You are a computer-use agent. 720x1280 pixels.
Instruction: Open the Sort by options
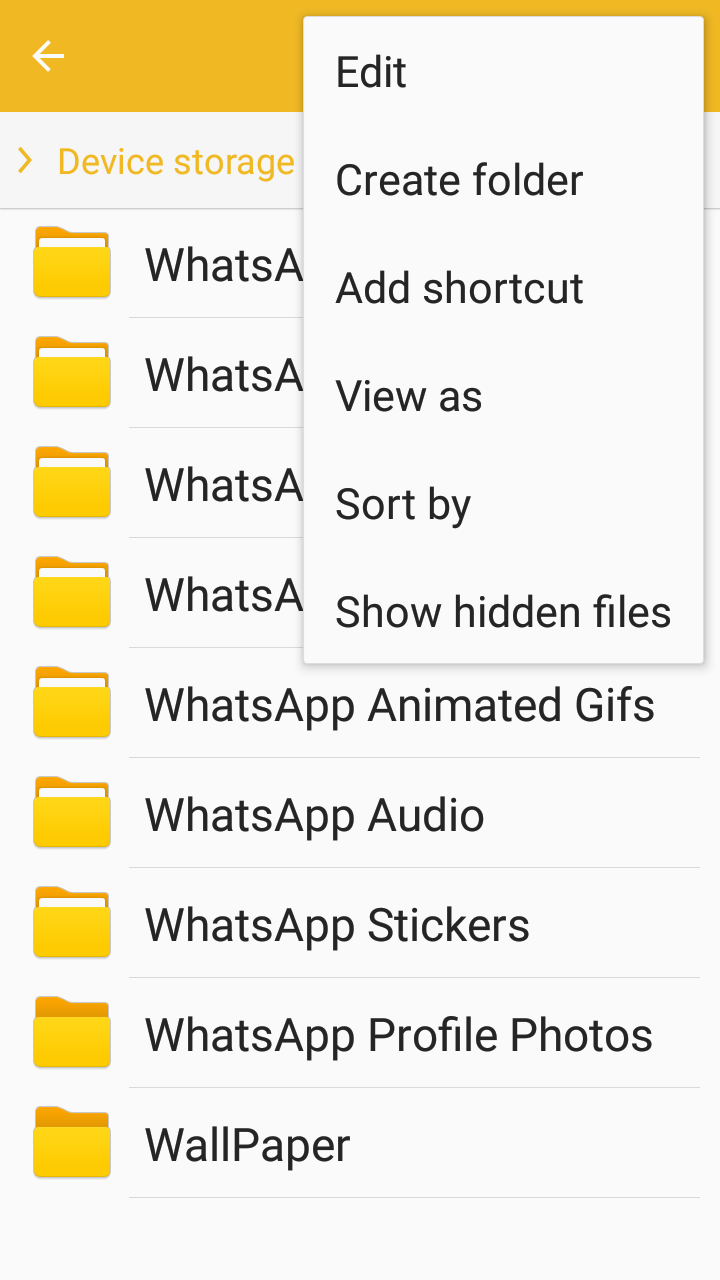click(x=403, y=505)
